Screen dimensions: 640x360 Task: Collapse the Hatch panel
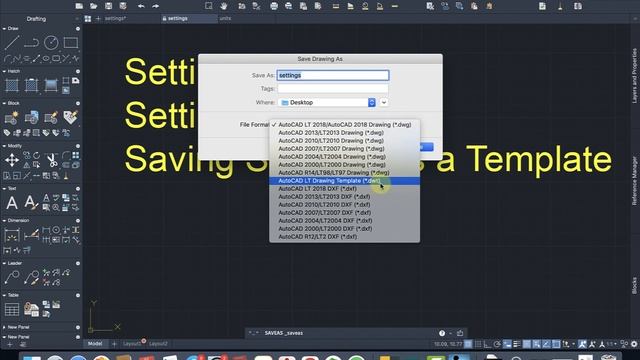4,71
